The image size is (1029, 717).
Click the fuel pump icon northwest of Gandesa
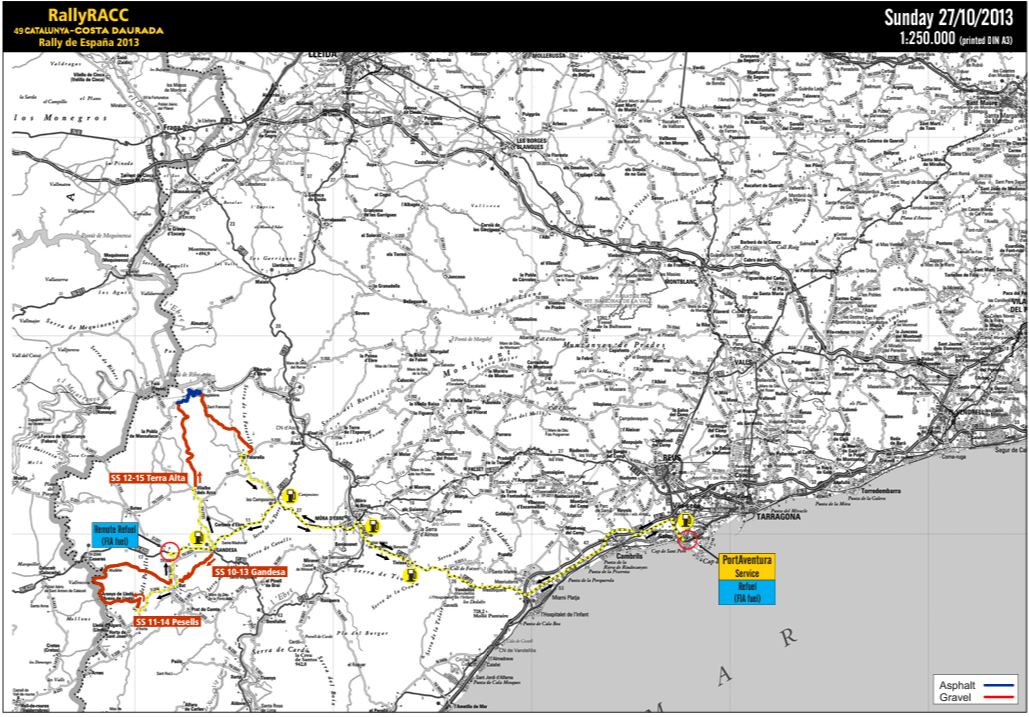(198, 538)
